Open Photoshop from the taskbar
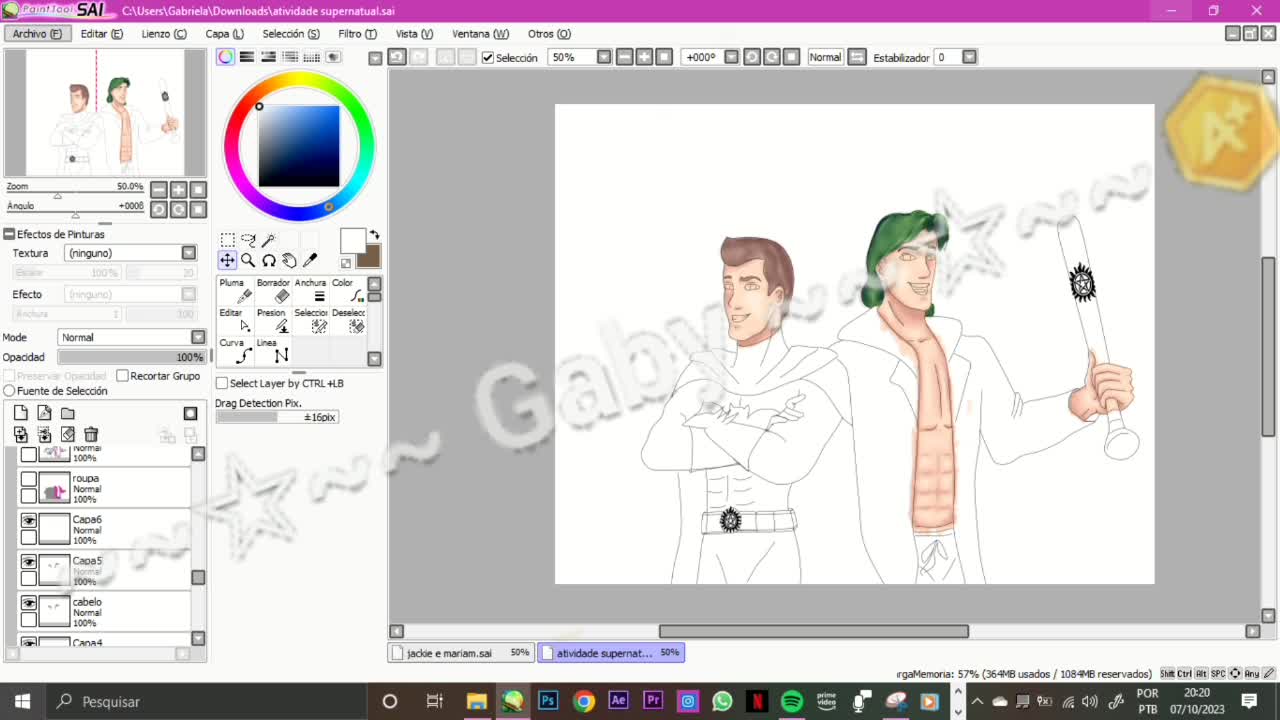This screenshot has width=1280, height=720. point(548,701)
